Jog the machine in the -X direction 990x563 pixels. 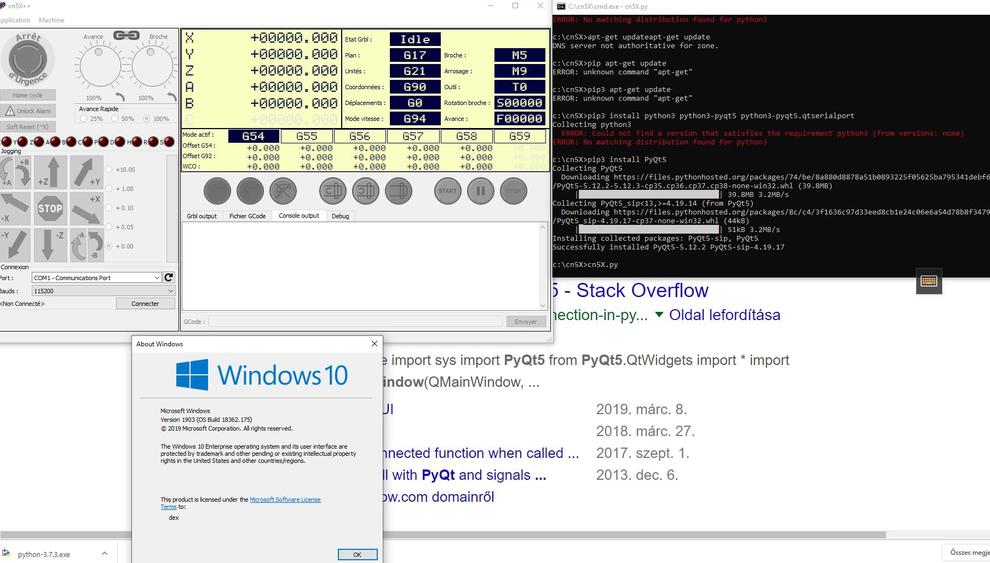[14, 209]
